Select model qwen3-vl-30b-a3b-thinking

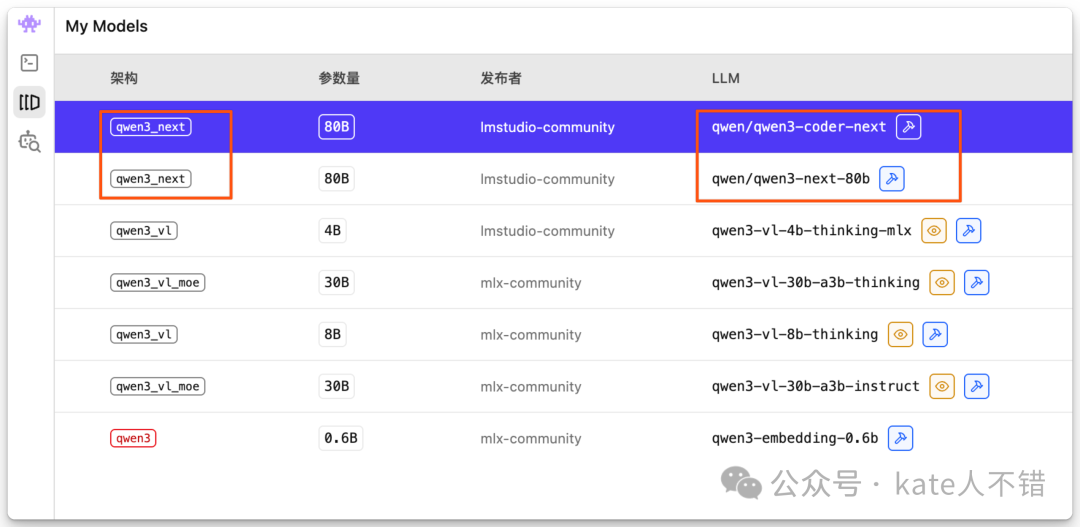tap(816, 282)
